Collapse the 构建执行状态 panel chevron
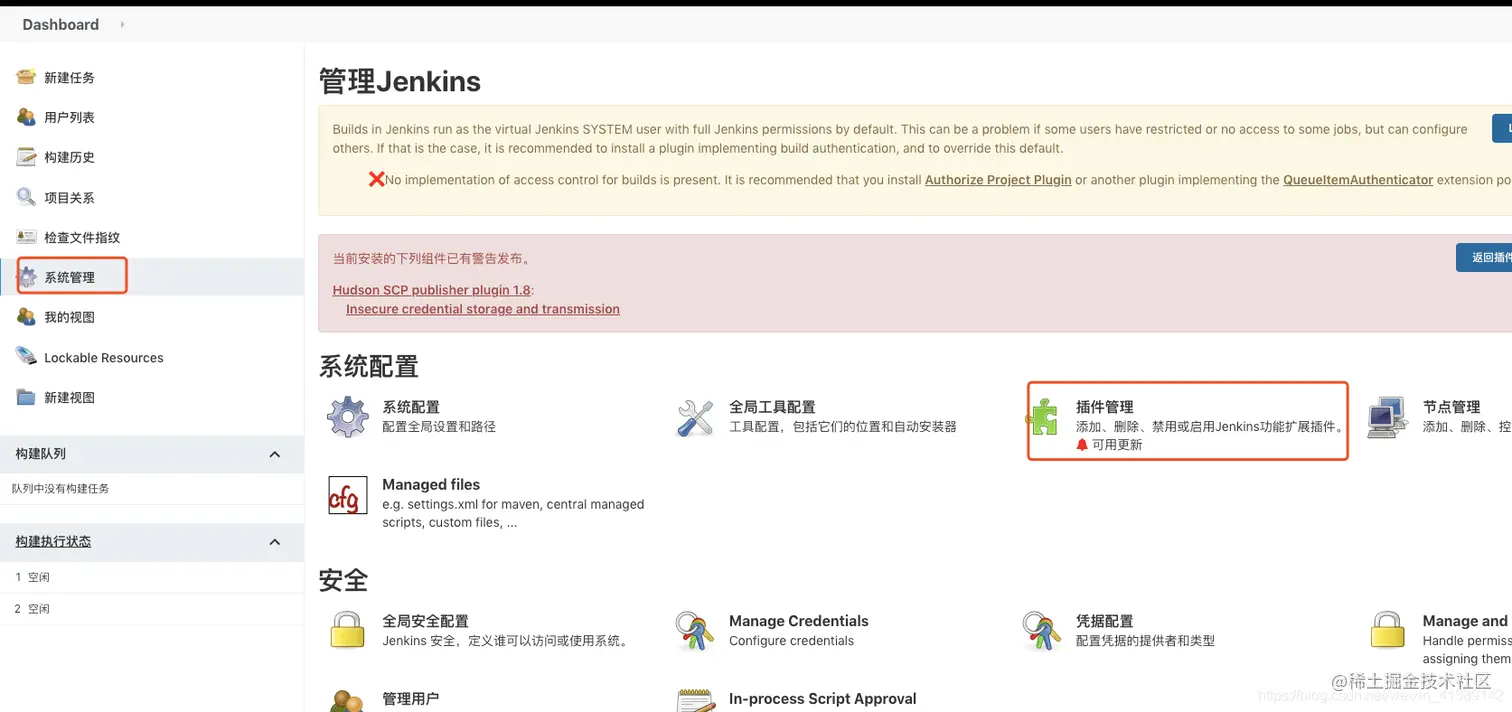The width and height of the screenshot is (1512, 712). [275, 541]
